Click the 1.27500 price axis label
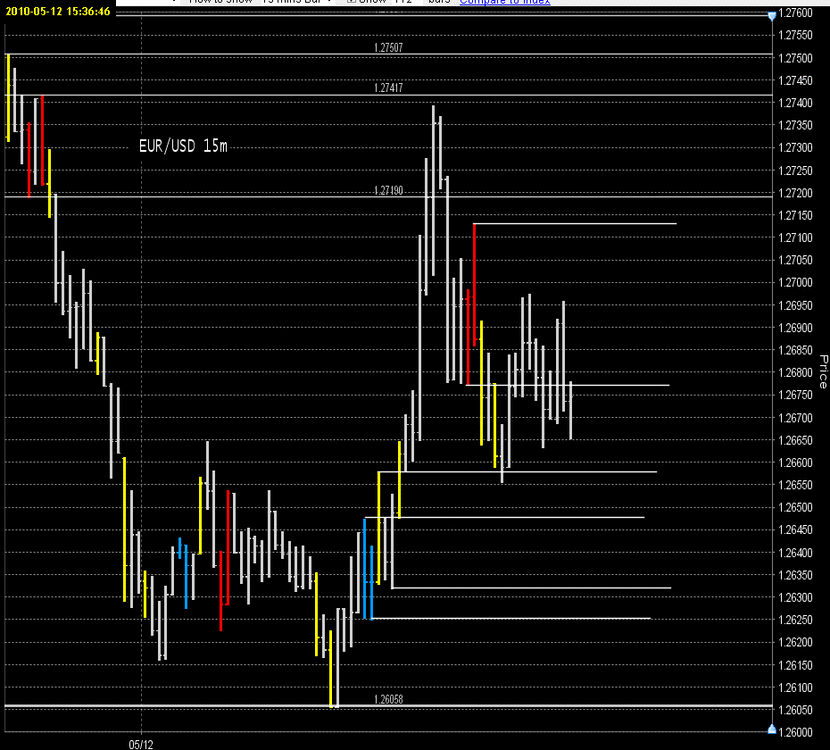Image resolution: width=830 pixels, height=750 pixels. (796, 58)
